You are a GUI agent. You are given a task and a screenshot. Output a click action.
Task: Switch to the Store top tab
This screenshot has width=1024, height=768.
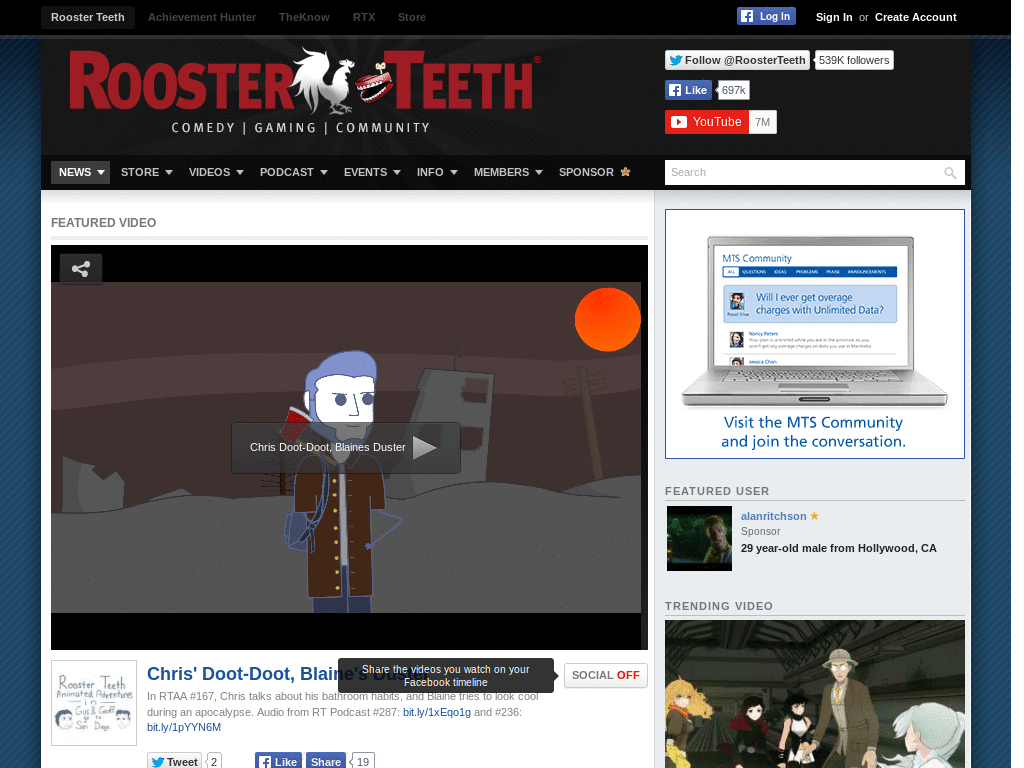pyautogui.click(x=411, y=17)
